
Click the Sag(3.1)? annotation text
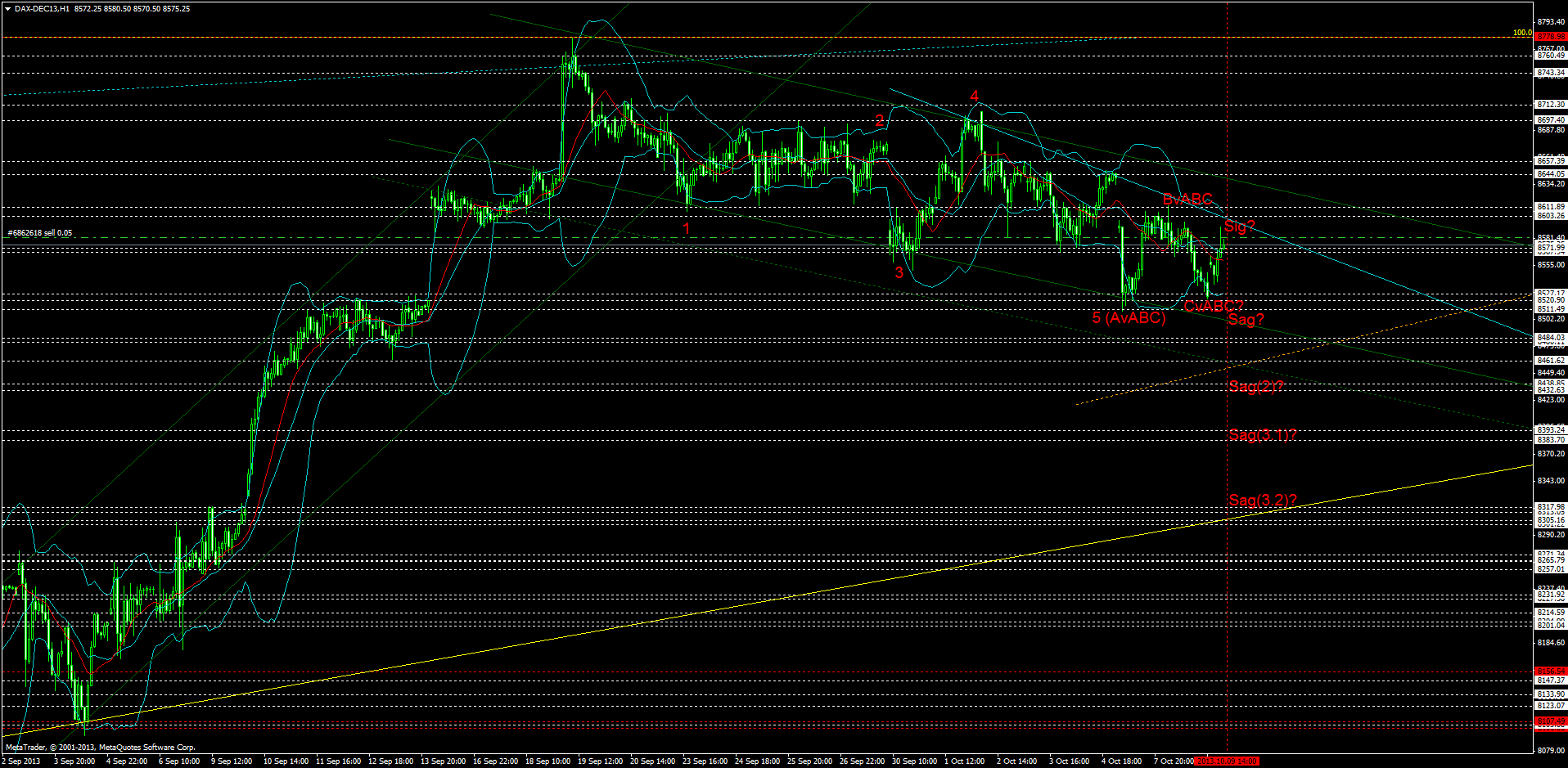pyautogui.click(x=1264, y=436)
